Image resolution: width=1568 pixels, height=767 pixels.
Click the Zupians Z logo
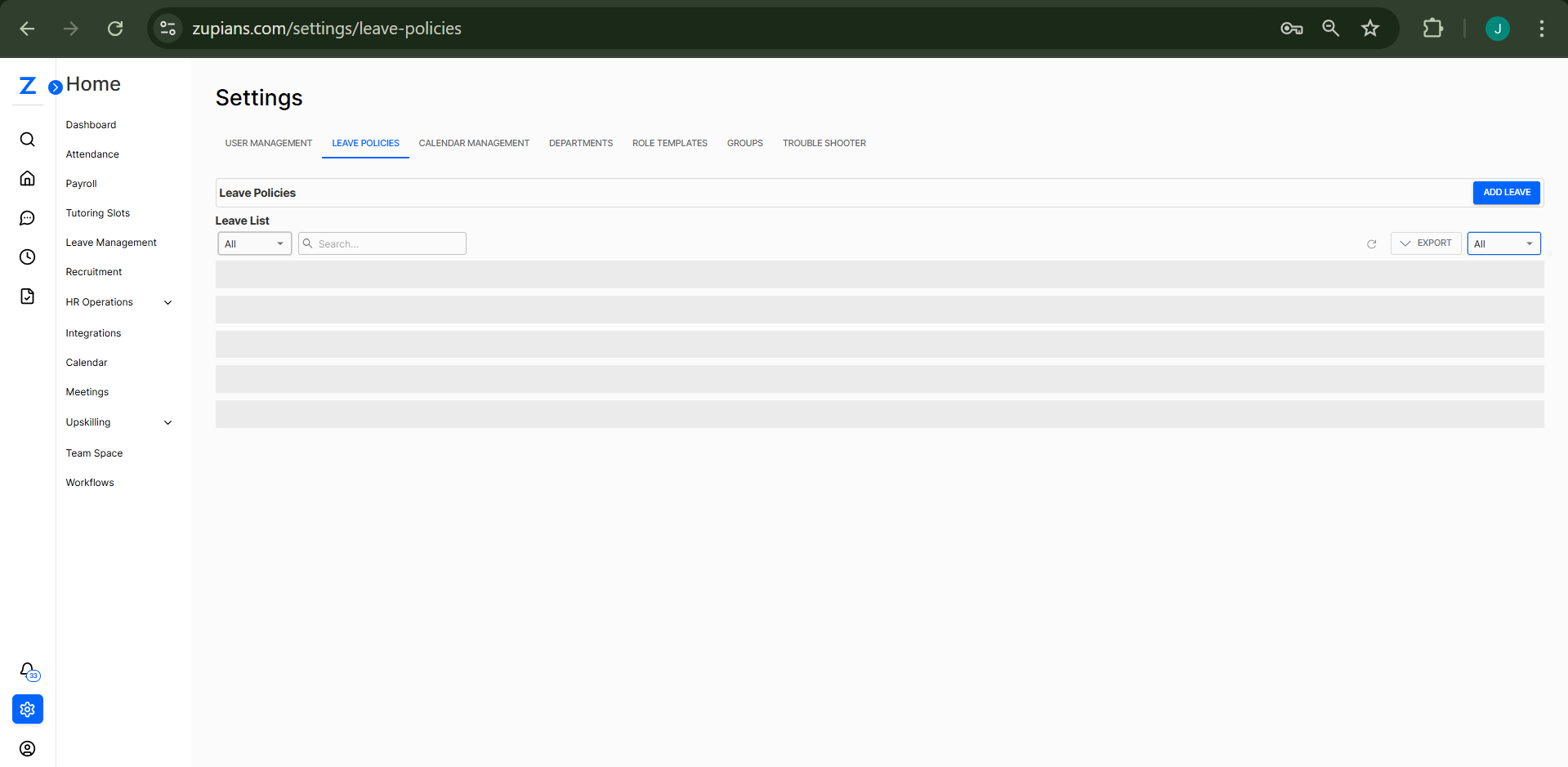(x=26, y=85)
